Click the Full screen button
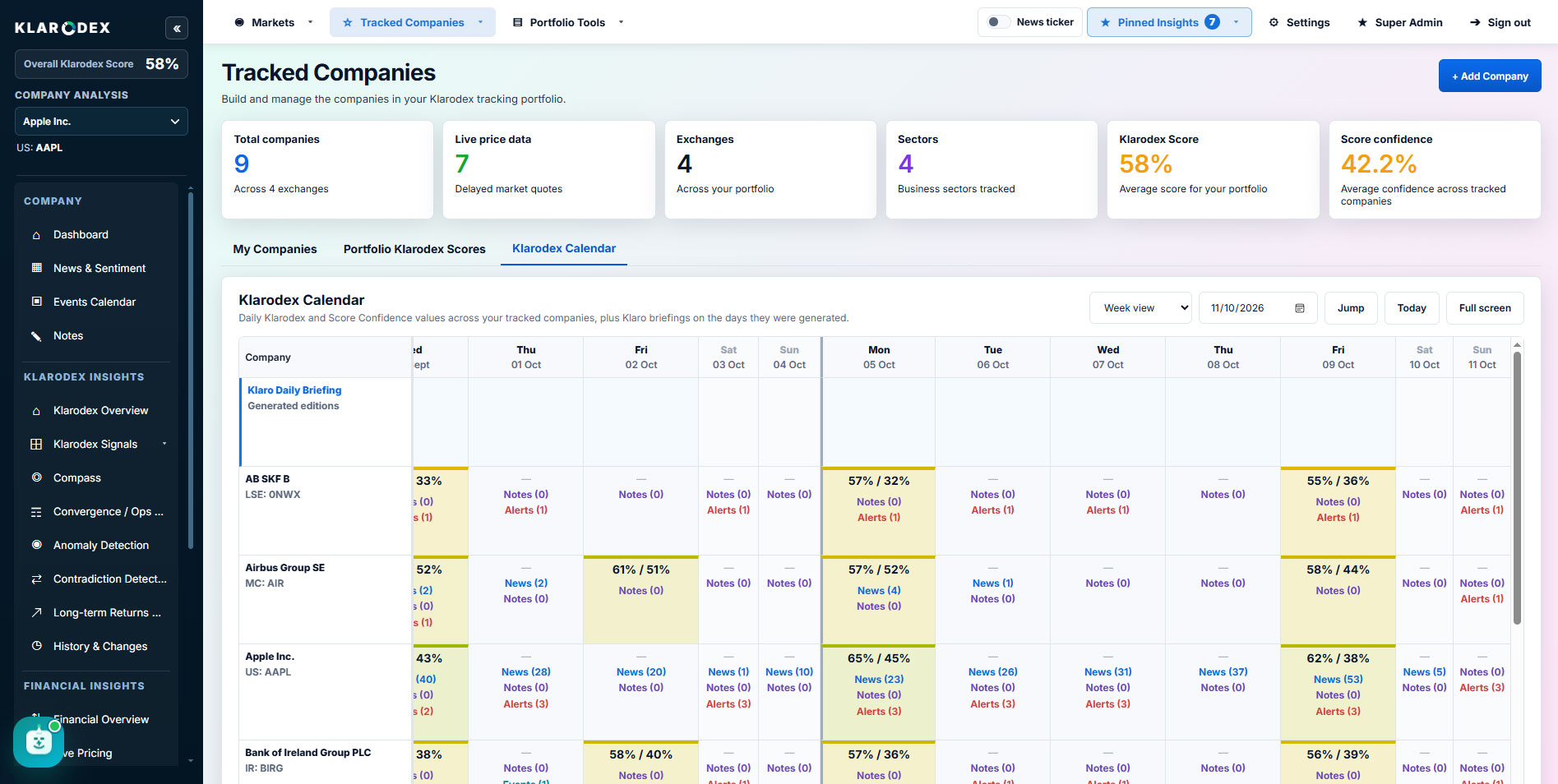Image resolution: width=1558 pixels, height=784 pixels. [x=1485, y=308]
